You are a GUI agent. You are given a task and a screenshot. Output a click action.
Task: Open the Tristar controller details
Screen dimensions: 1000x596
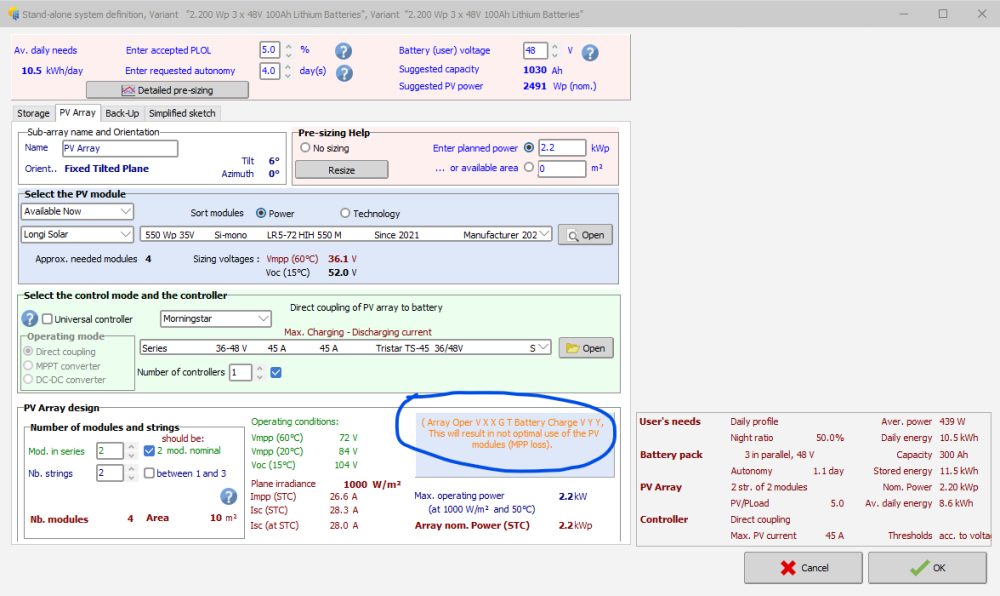coord(585,348)
